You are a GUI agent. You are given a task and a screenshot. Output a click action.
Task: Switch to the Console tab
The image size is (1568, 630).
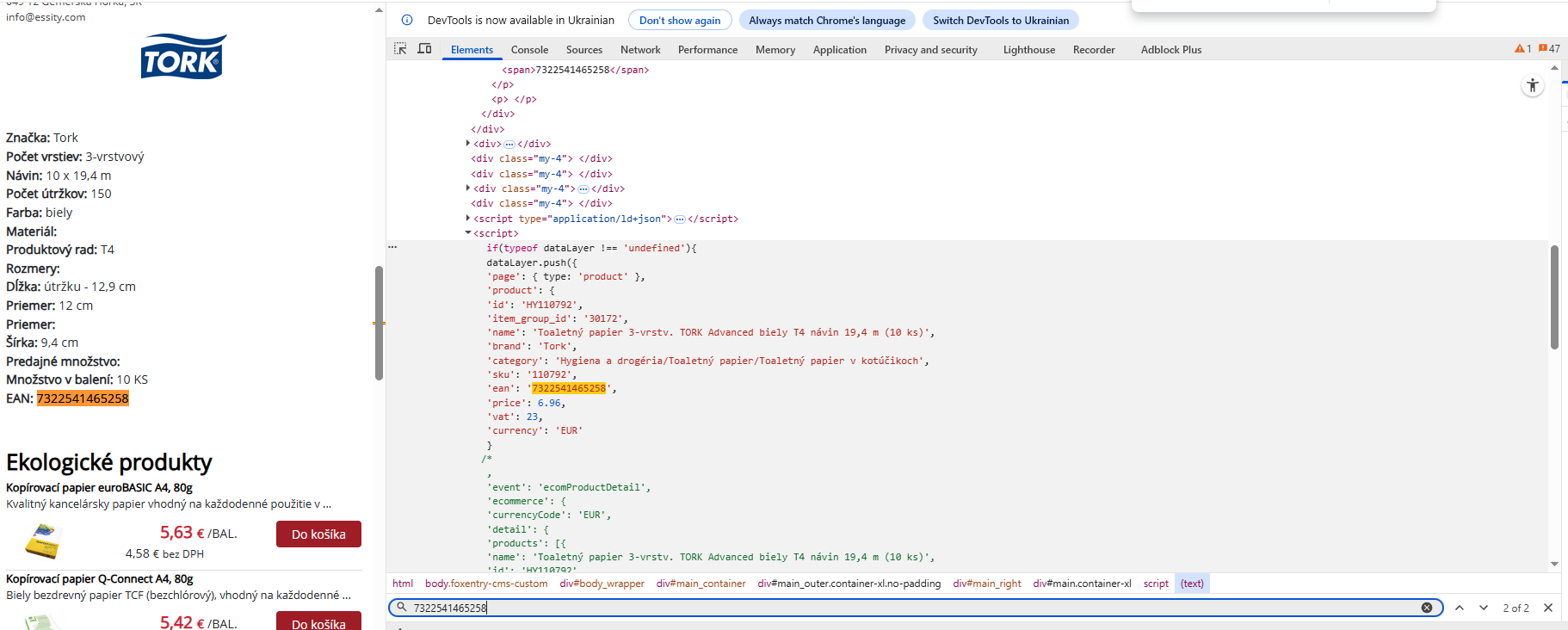click(529, 50)
